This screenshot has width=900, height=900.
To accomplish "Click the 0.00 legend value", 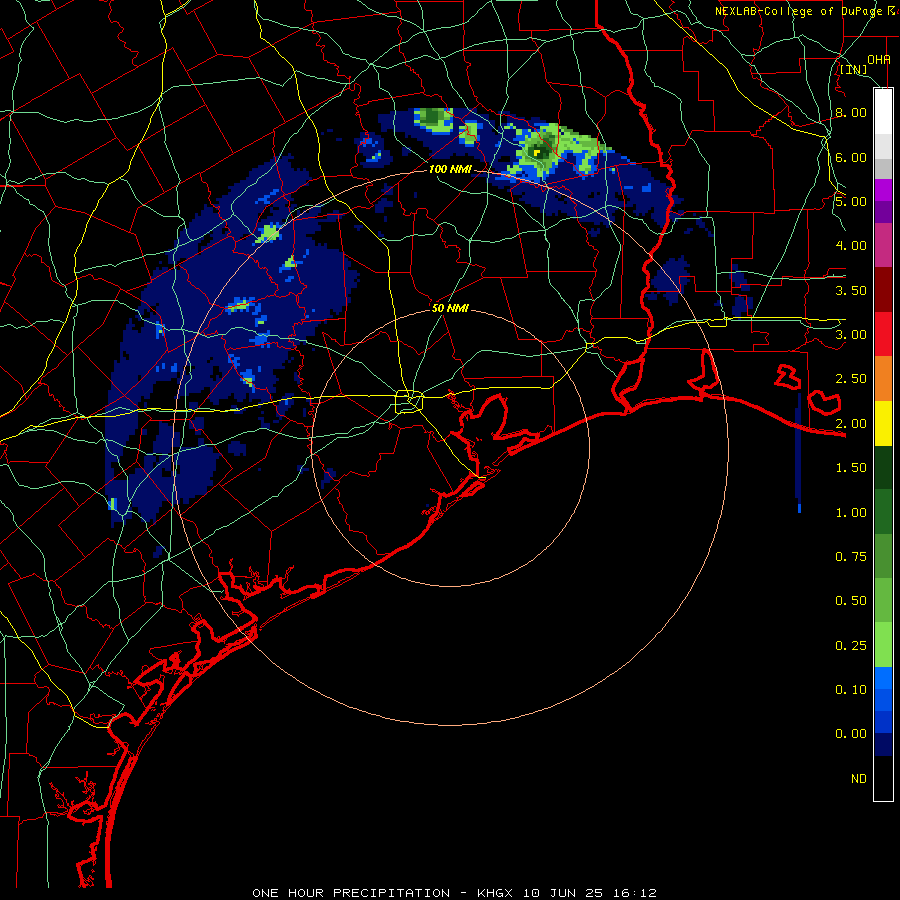I will click(851, 734).
